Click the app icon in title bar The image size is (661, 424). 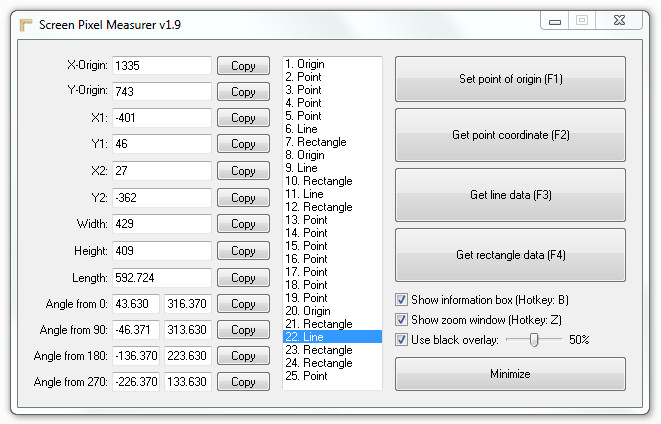coord(26,25)
